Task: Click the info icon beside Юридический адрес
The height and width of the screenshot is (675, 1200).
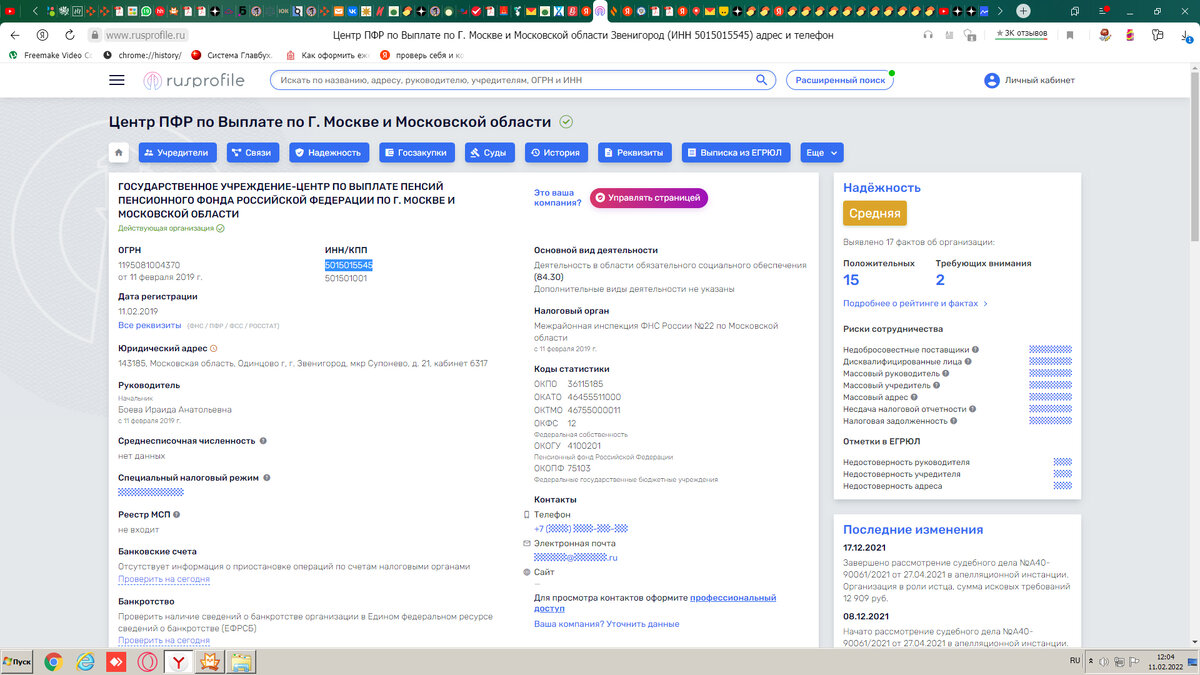Action: (213, 348)
